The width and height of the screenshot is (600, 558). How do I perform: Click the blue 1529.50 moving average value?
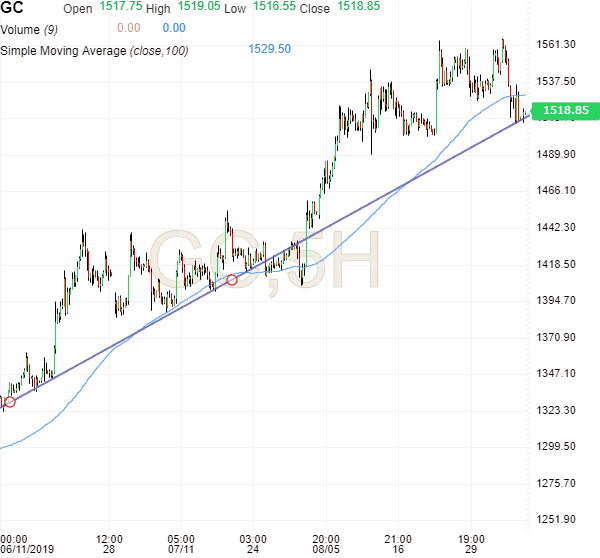pyautogui.click(x=269, y=49)
